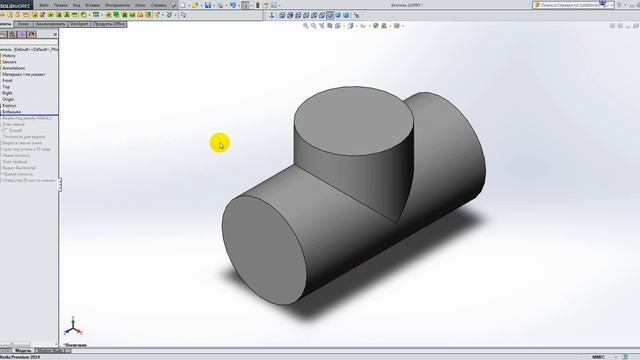This screenshot has height=360, width=640.
Task: Expand the Display Style dropdown arrow
Action: pyautogui.click(x=356, y=26)
